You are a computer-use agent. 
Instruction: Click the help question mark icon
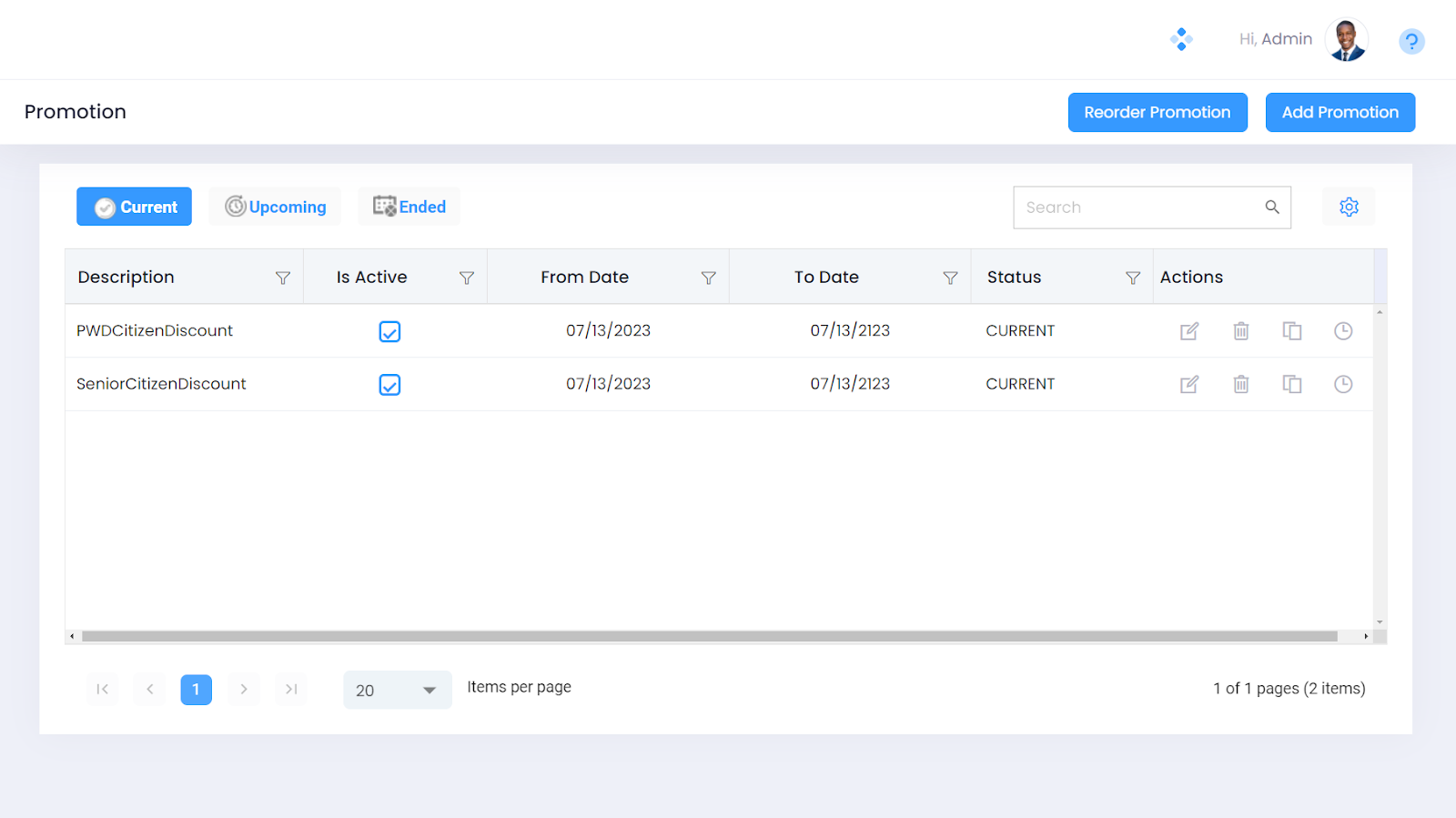[1410, 41]
